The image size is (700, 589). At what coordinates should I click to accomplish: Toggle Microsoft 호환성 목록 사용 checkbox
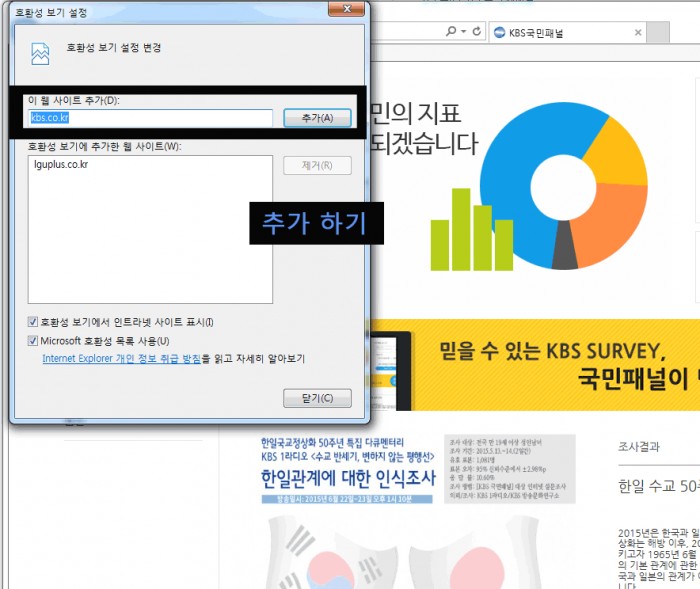click(x=34, y=341)
